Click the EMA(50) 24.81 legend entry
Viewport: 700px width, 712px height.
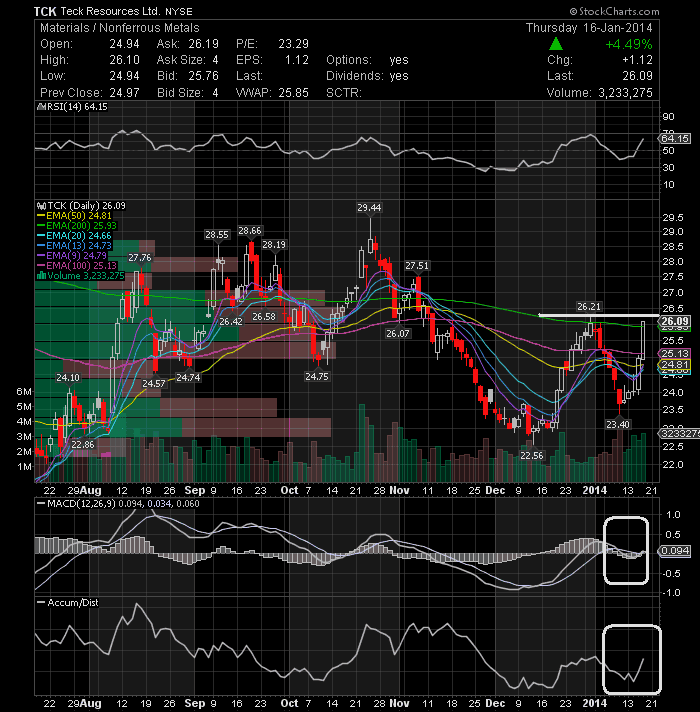tap(74, 216)
